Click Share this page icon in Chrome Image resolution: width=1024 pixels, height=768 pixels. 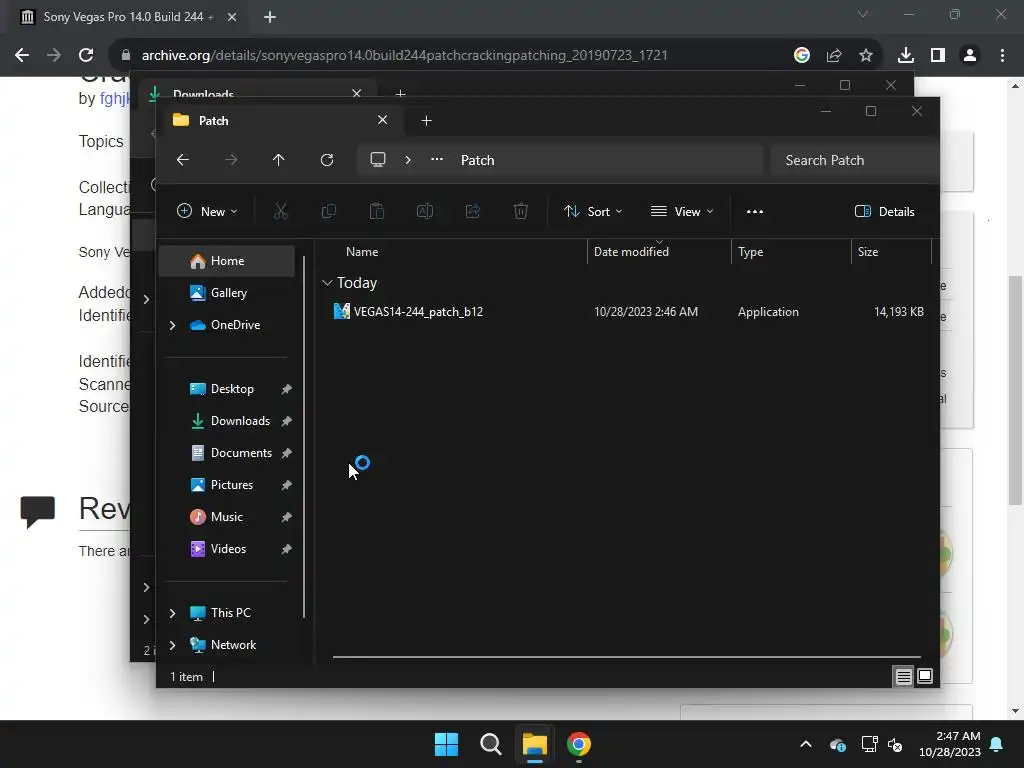click(834, 56)
